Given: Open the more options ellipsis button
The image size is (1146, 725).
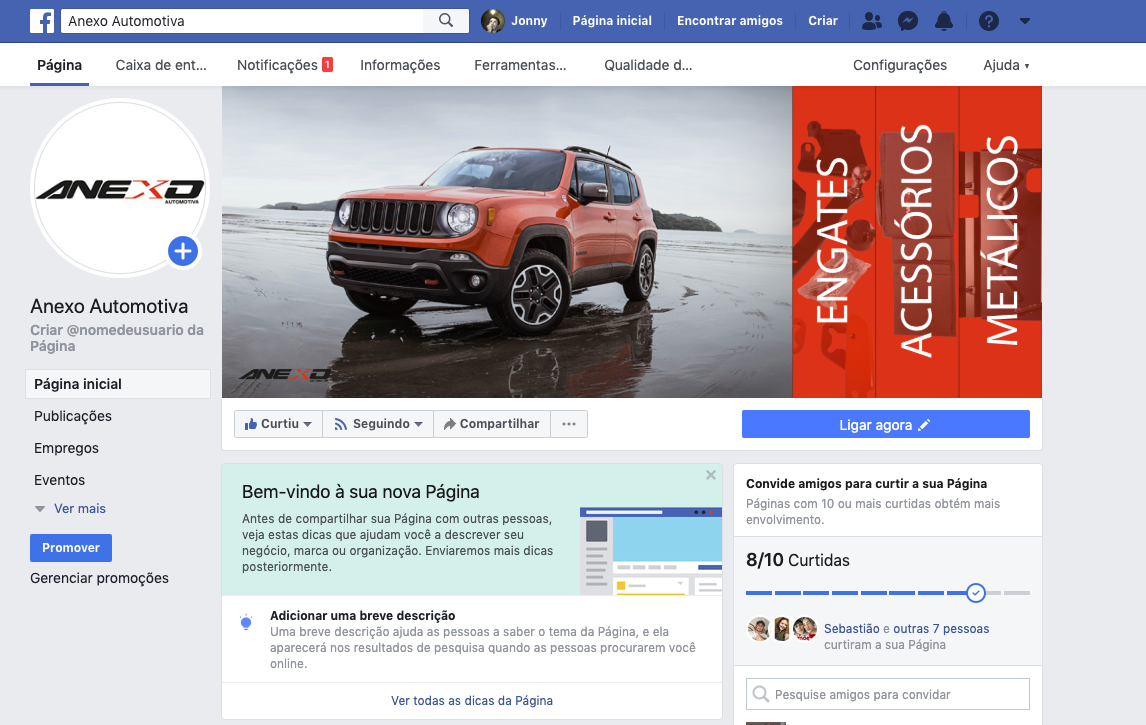Looking at the screenshot, I should [569, 424].
